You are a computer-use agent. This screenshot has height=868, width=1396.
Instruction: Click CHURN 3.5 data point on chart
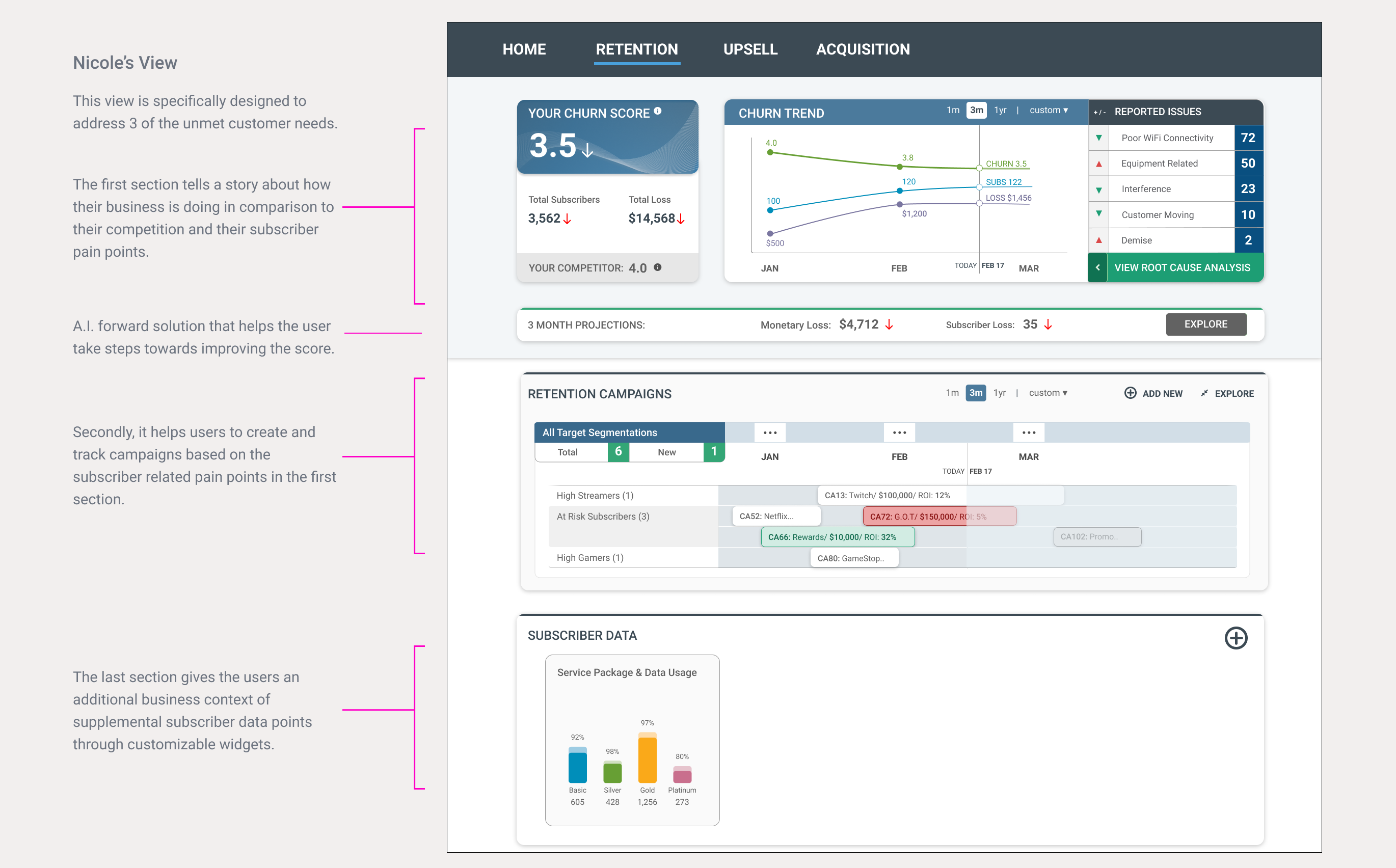[979, 168]
